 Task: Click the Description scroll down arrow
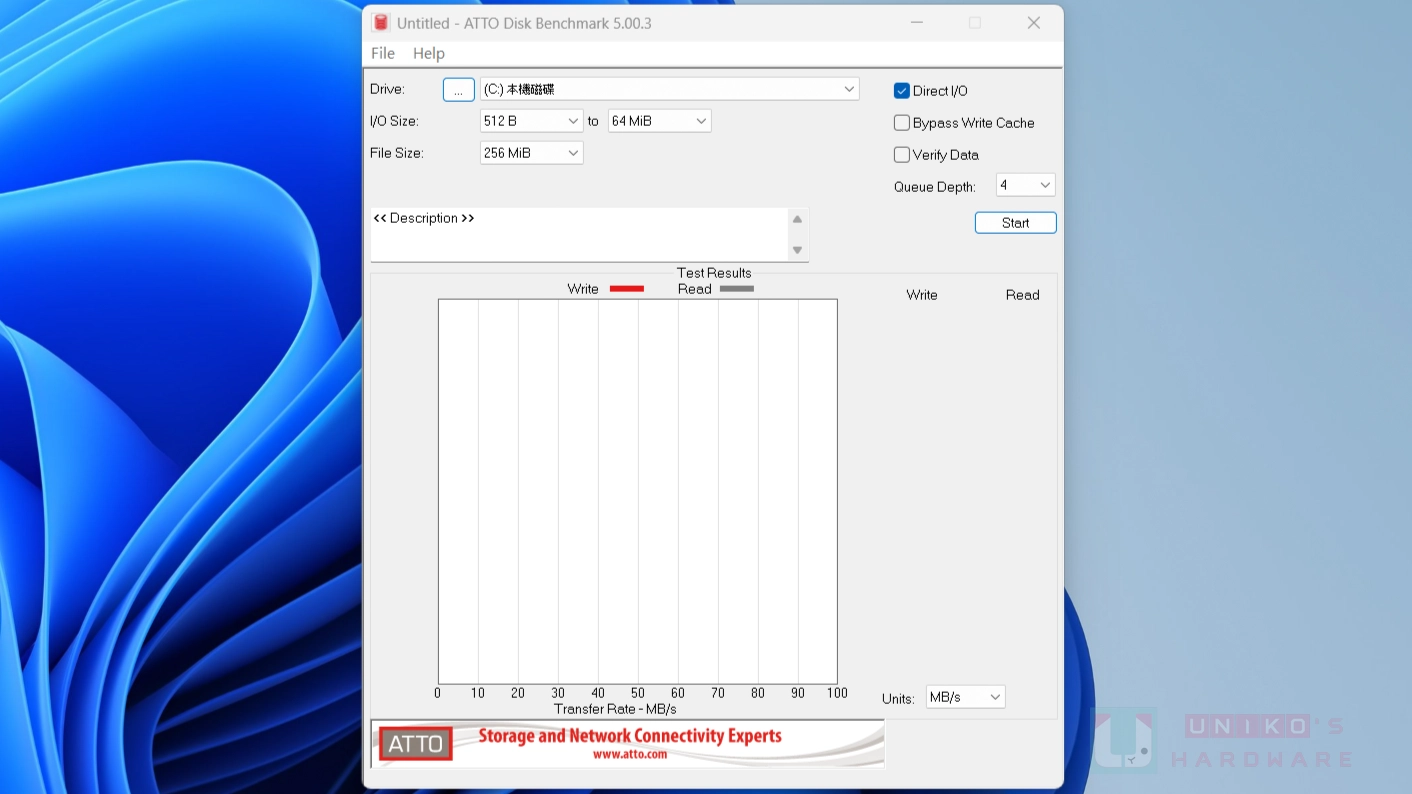(797, 250)
